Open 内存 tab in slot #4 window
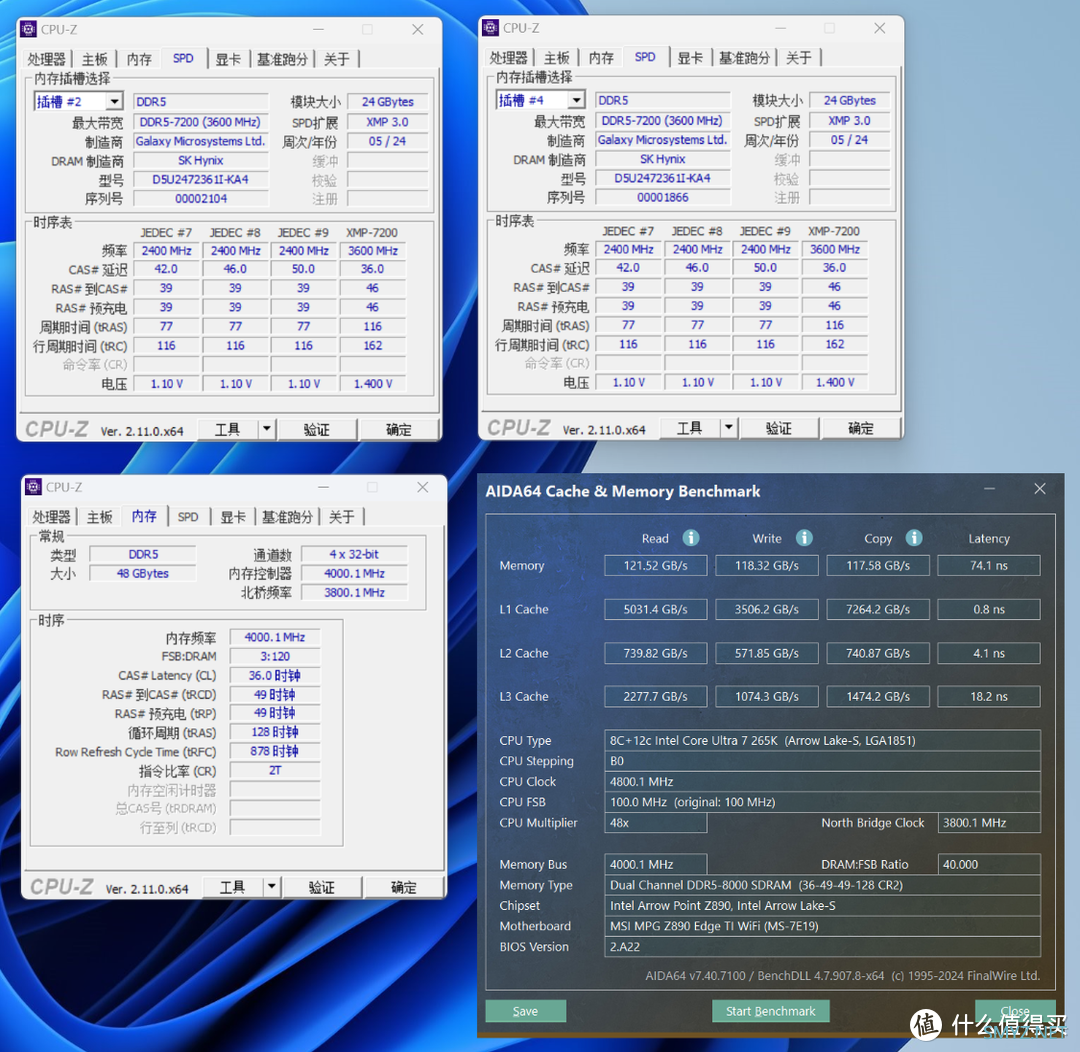1080x1052 pixels. 601,58
